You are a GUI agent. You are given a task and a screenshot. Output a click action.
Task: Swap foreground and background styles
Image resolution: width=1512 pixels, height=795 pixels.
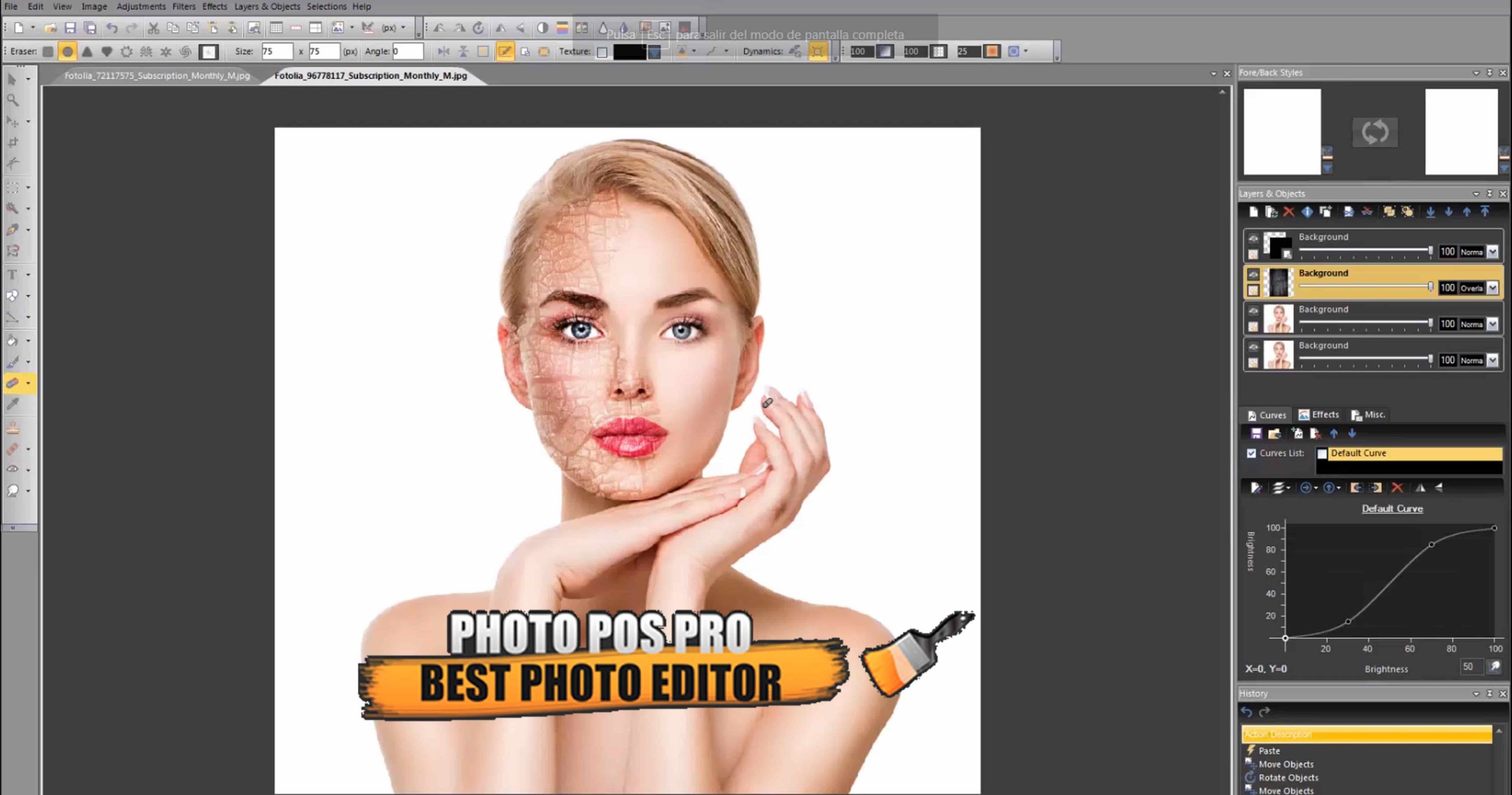[x=1374, y=132]
